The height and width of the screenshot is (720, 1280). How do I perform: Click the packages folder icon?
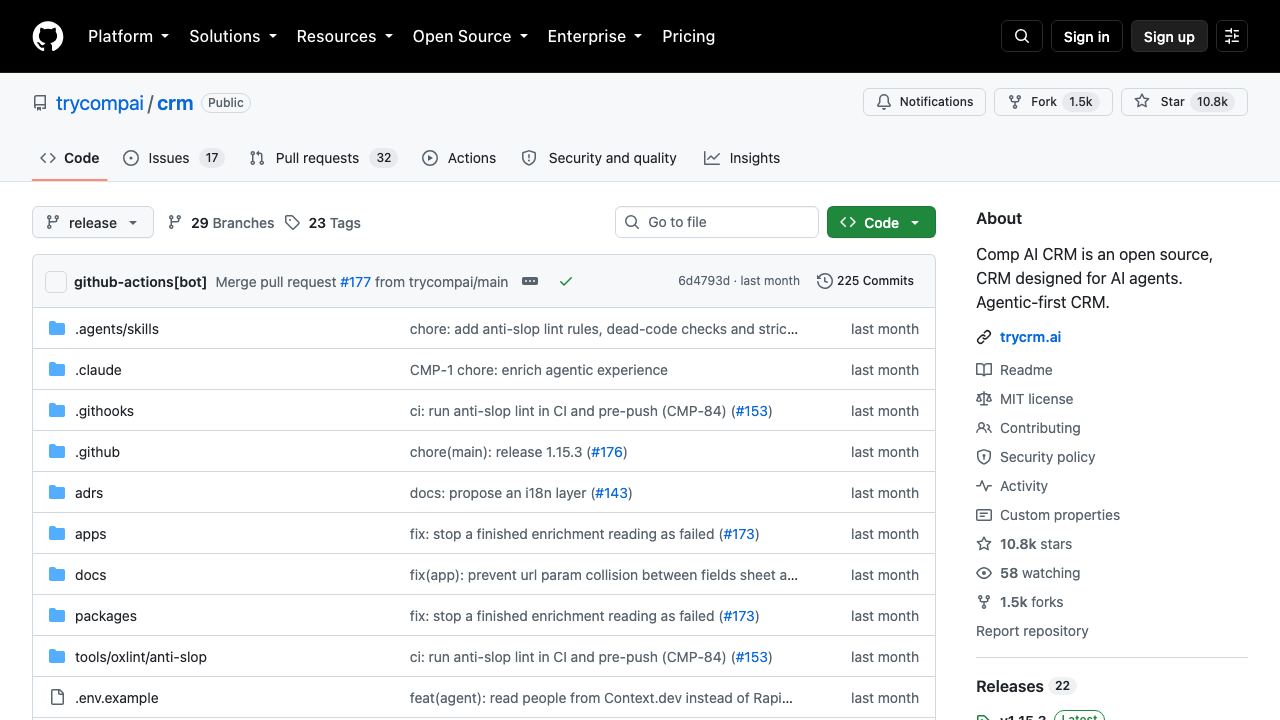pyautogui.click(x=57, y=616)
